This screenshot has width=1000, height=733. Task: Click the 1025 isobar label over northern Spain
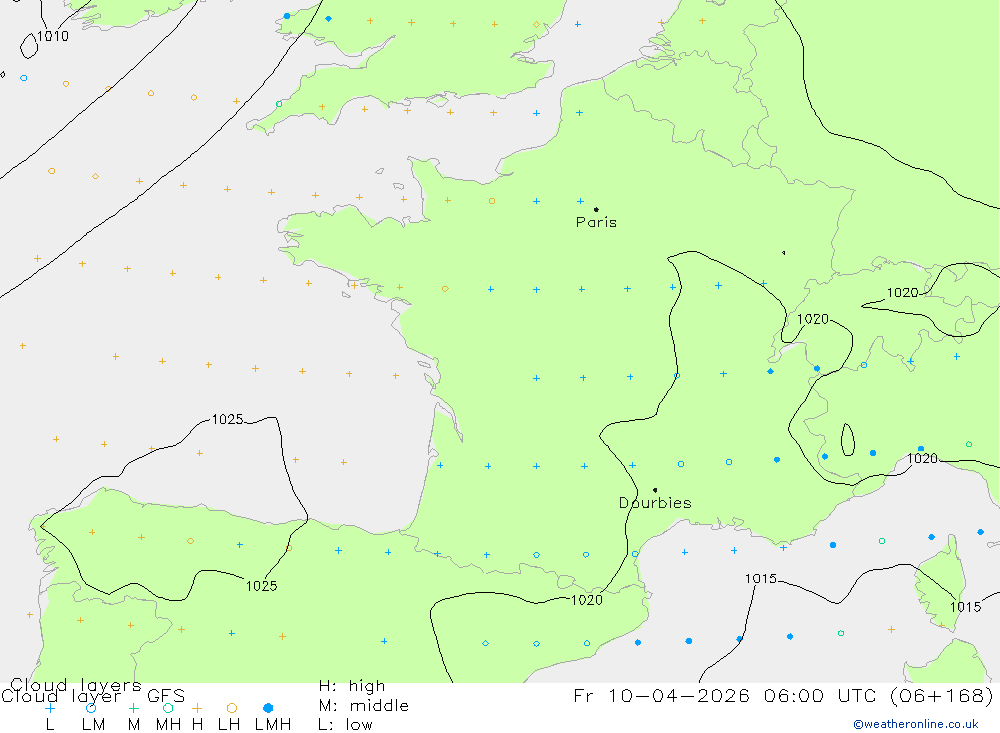pyautogui.click(x=261, y=586)
